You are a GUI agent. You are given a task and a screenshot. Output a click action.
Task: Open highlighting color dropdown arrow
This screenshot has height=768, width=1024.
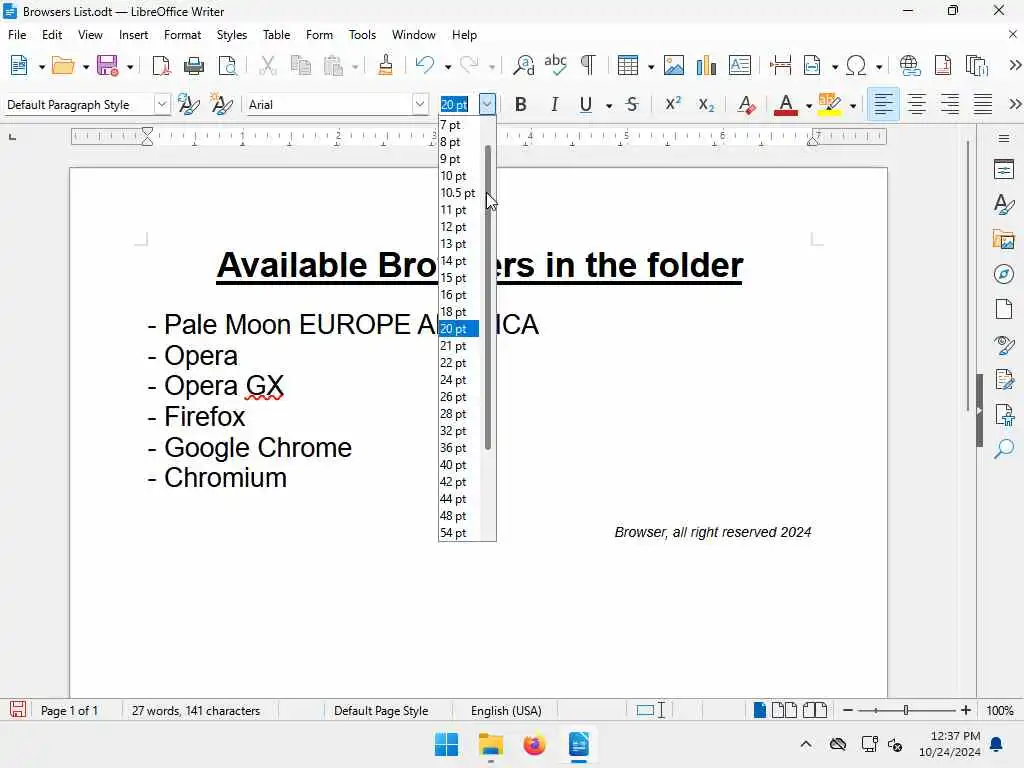click(x=852, y=106)
